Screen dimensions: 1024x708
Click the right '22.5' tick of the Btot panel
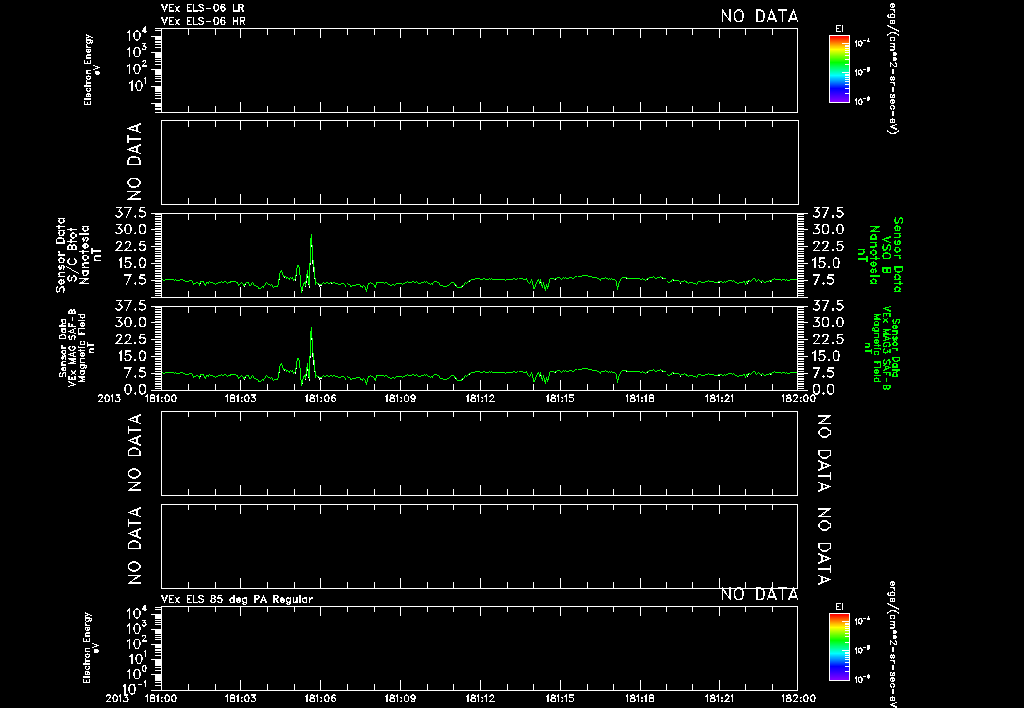coord(827,246)
